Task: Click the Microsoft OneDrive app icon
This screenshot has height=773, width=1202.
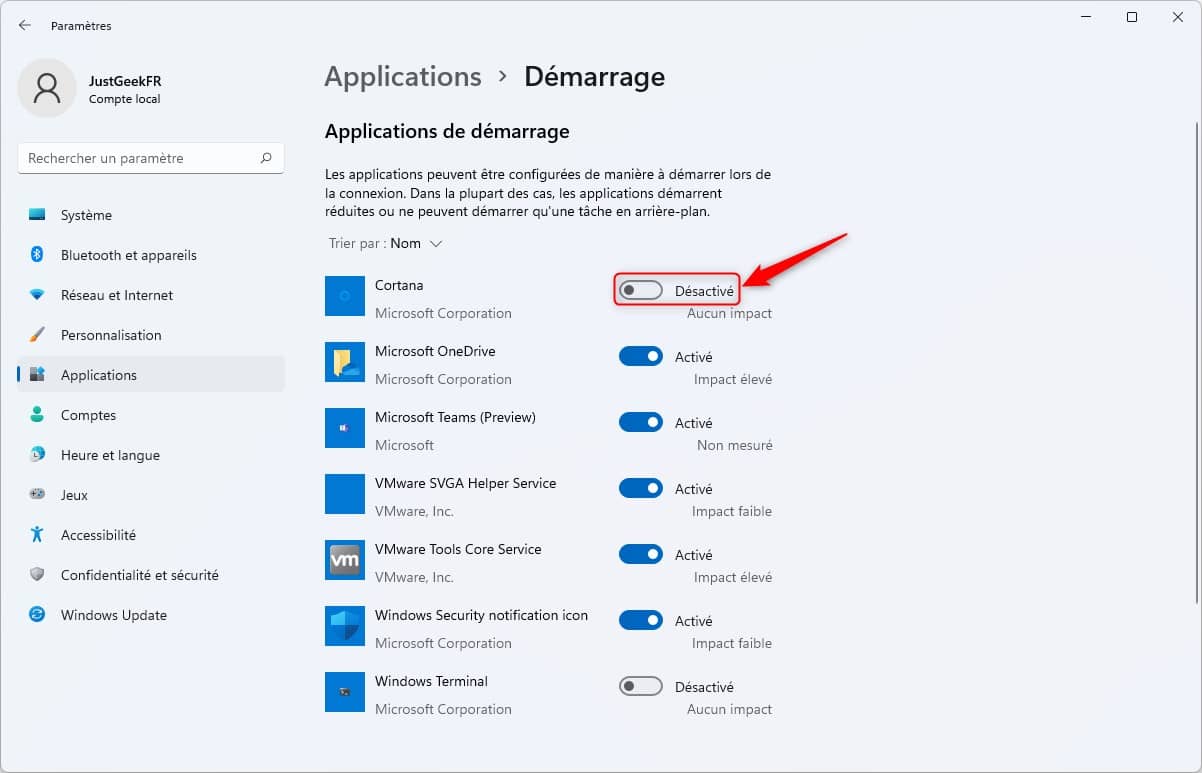Action: tap(345, 362)
